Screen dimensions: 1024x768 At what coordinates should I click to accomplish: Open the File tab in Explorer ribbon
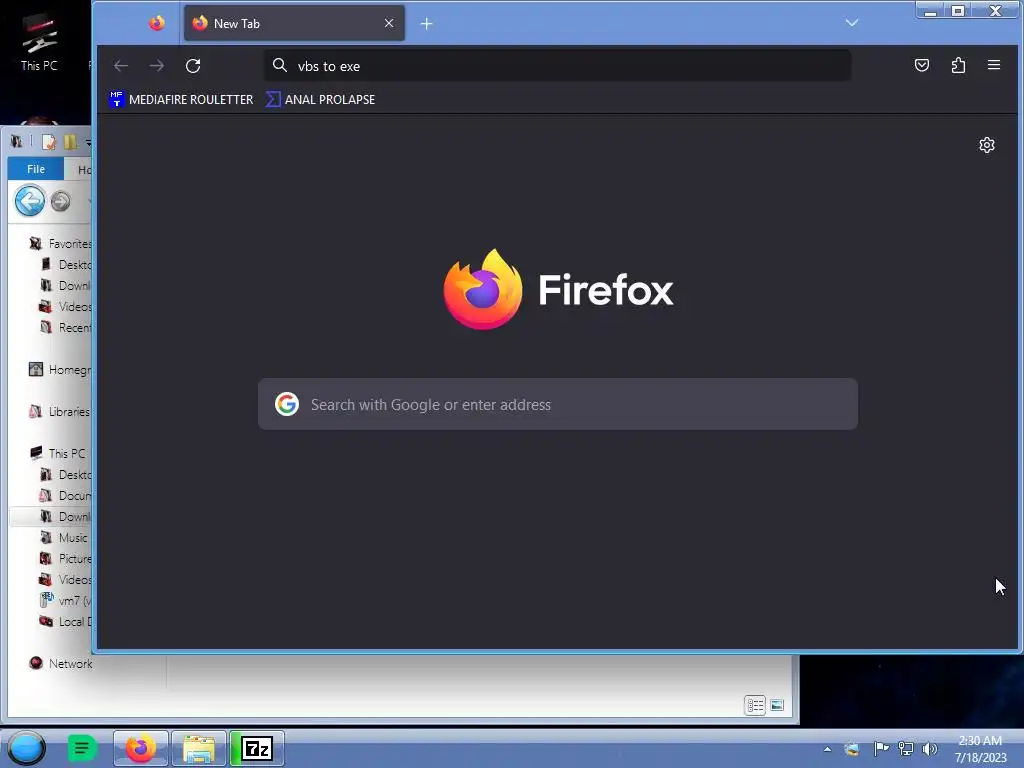36,169
